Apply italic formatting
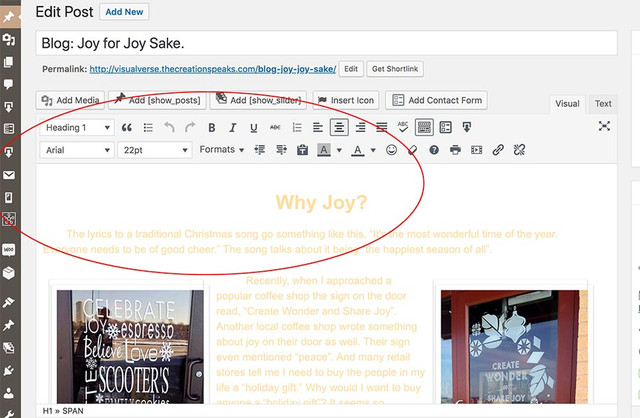The height and width of the screenshot is (418, 640). [x=233, y=128]
